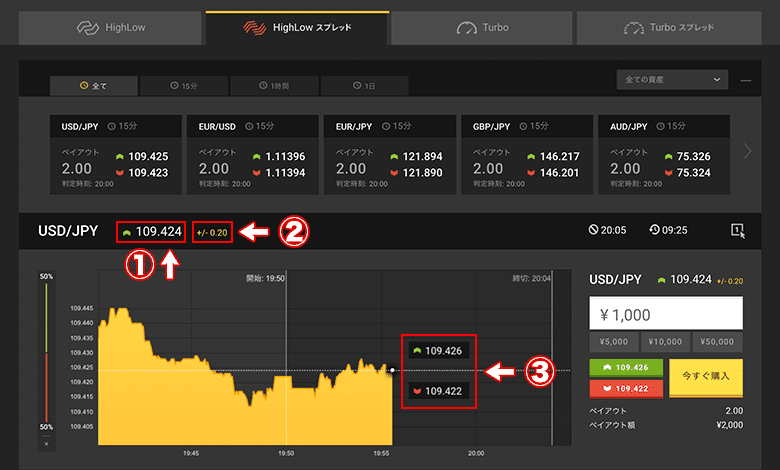The height and width of the screenshot is (470, 780).
Task: Open the Turbo tab
Action: tap(482, 28)
